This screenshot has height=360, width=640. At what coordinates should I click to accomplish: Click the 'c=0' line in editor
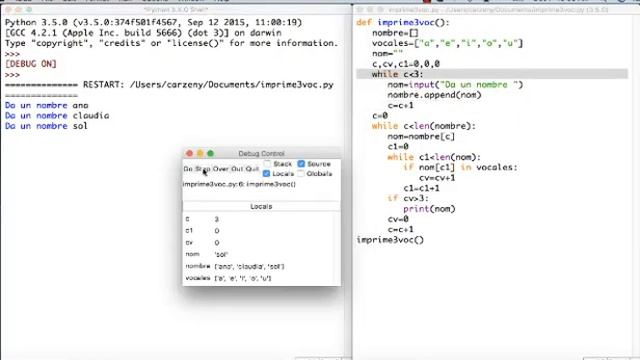click(x=380, y=116)
